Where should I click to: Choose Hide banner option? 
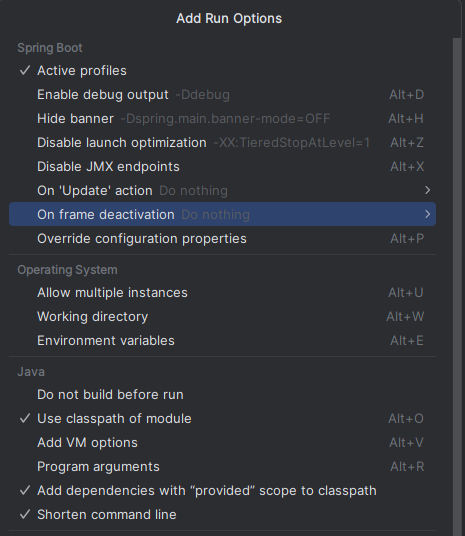point(222,119)
